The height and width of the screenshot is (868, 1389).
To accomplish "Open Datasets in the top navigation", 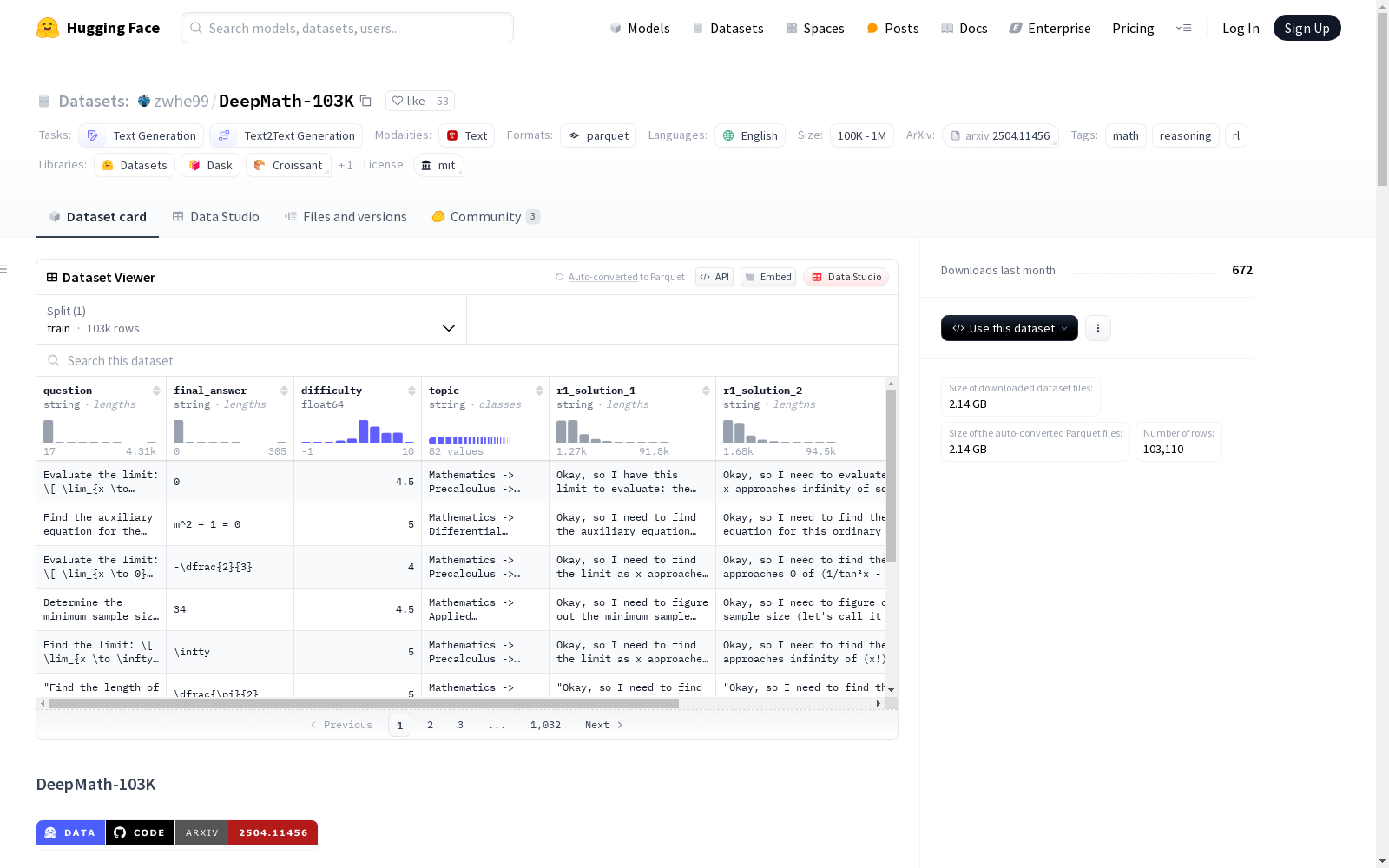I will click(727, 28).
